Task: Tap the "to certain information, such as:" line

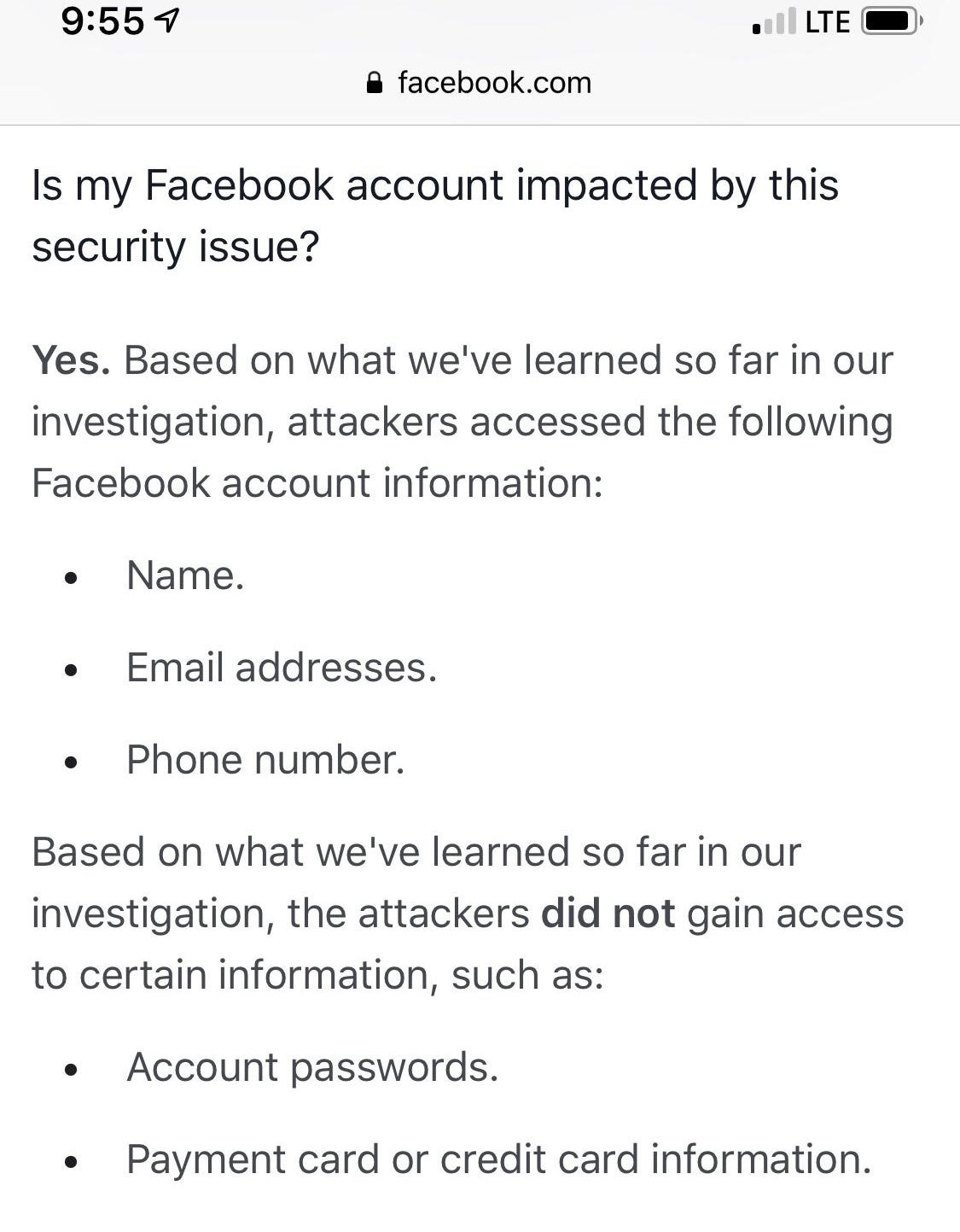Action: pyautogui.click(x=317, y=975)
